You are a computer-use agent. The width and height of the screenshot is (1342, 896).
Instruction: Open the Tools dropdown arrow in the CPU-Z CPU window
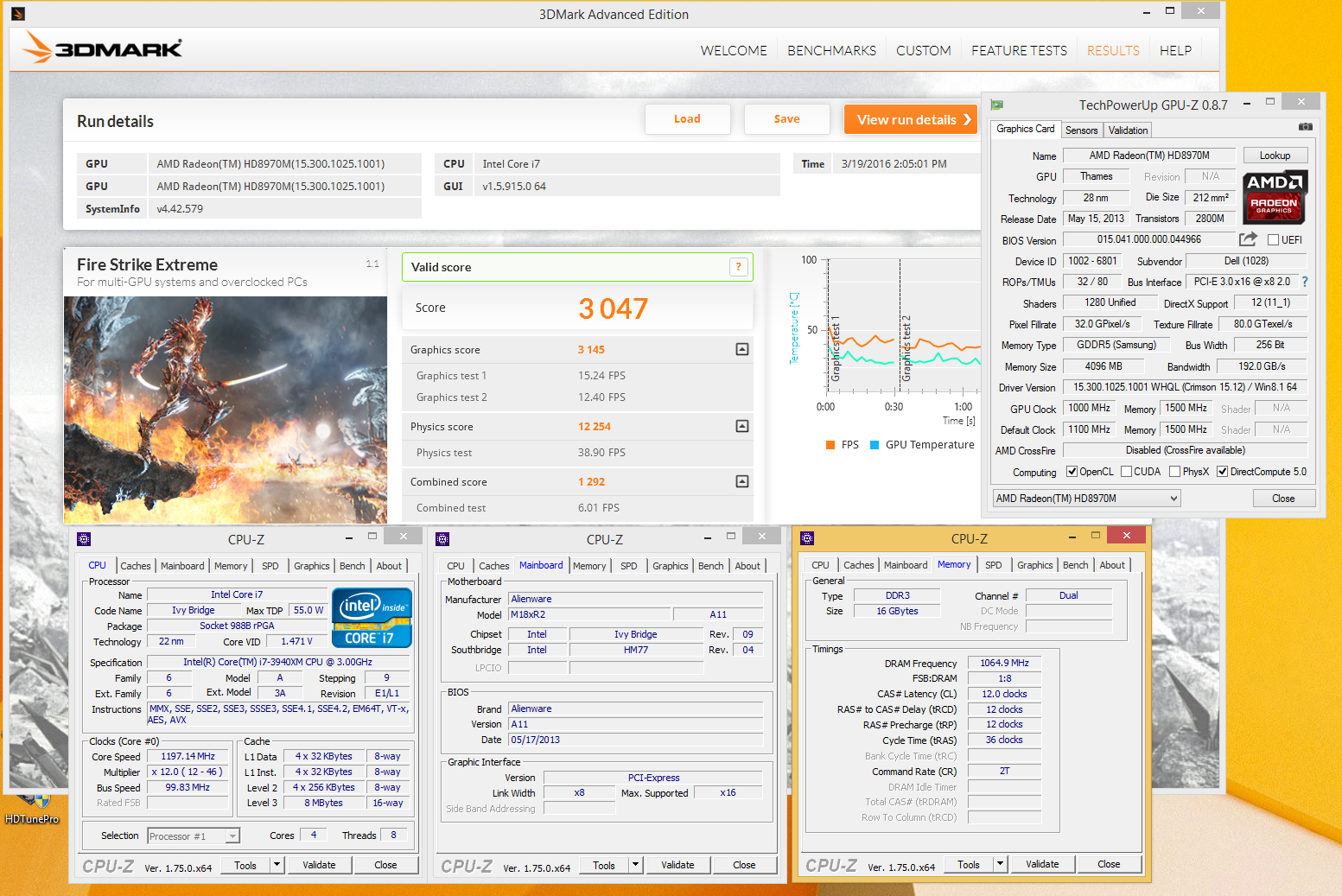[x=277, y=865]
